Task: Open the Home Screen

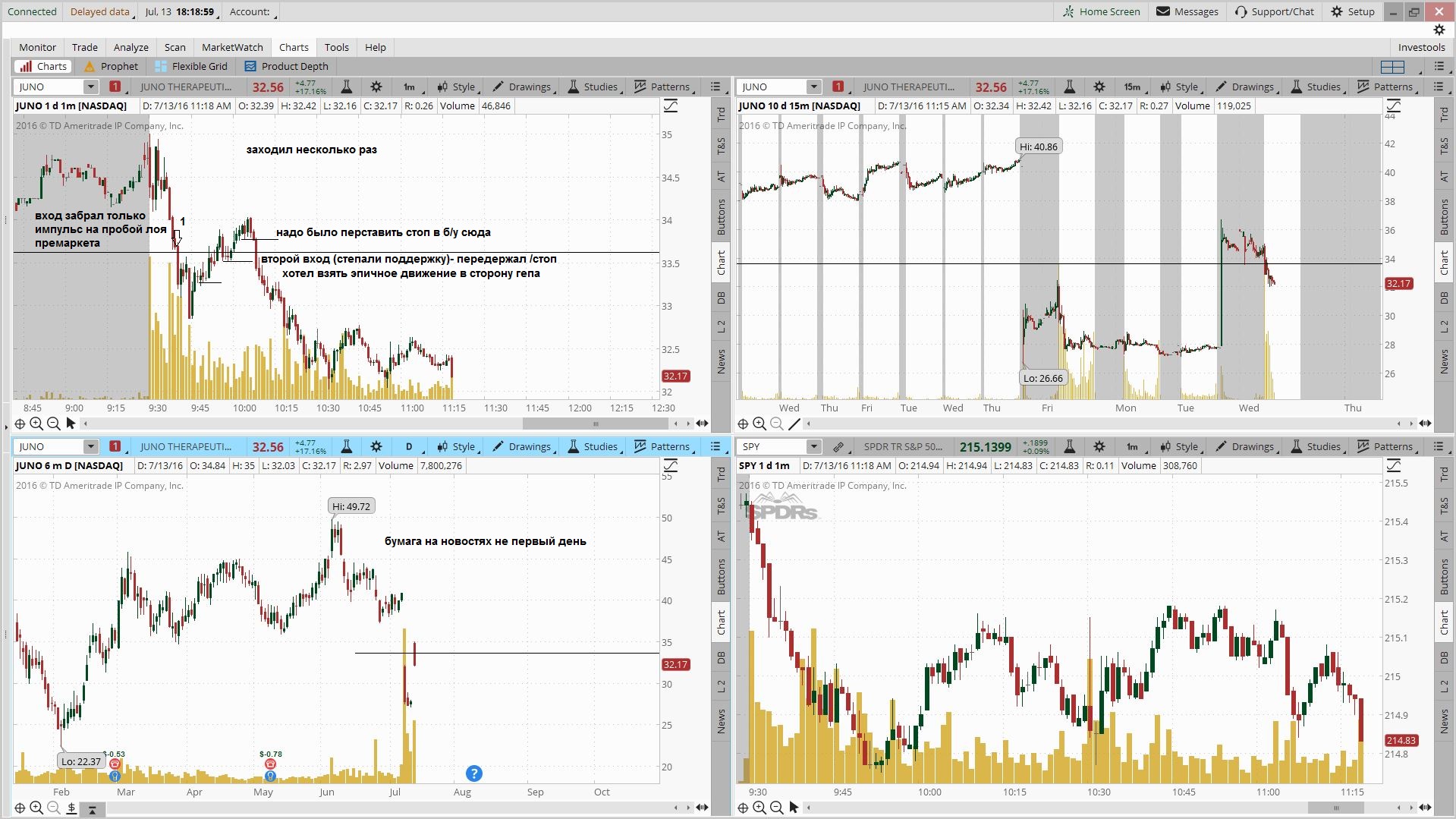Action: point(1101,11)
